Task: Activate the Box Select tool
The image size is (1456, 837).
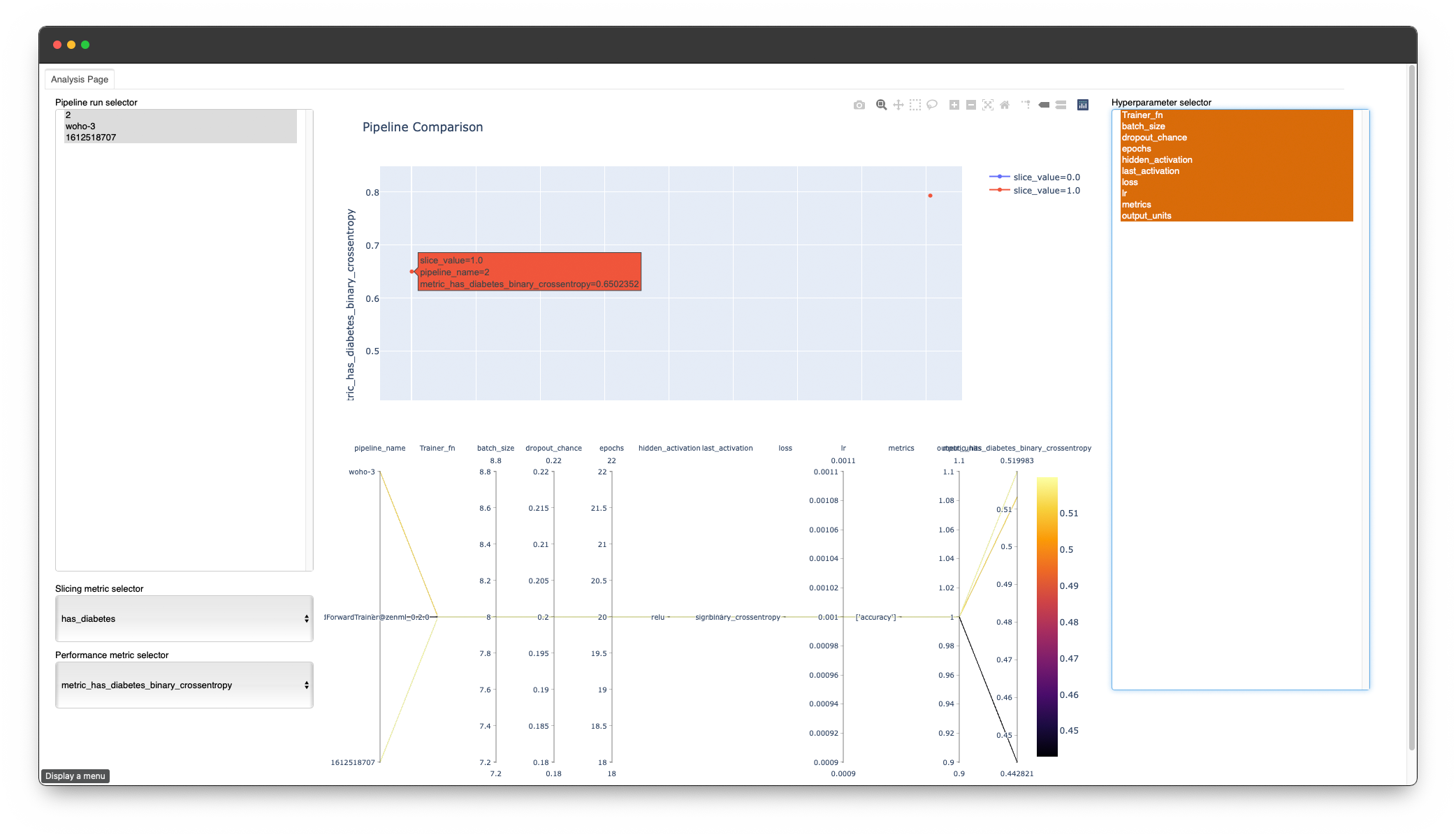Action: (915, 105)
